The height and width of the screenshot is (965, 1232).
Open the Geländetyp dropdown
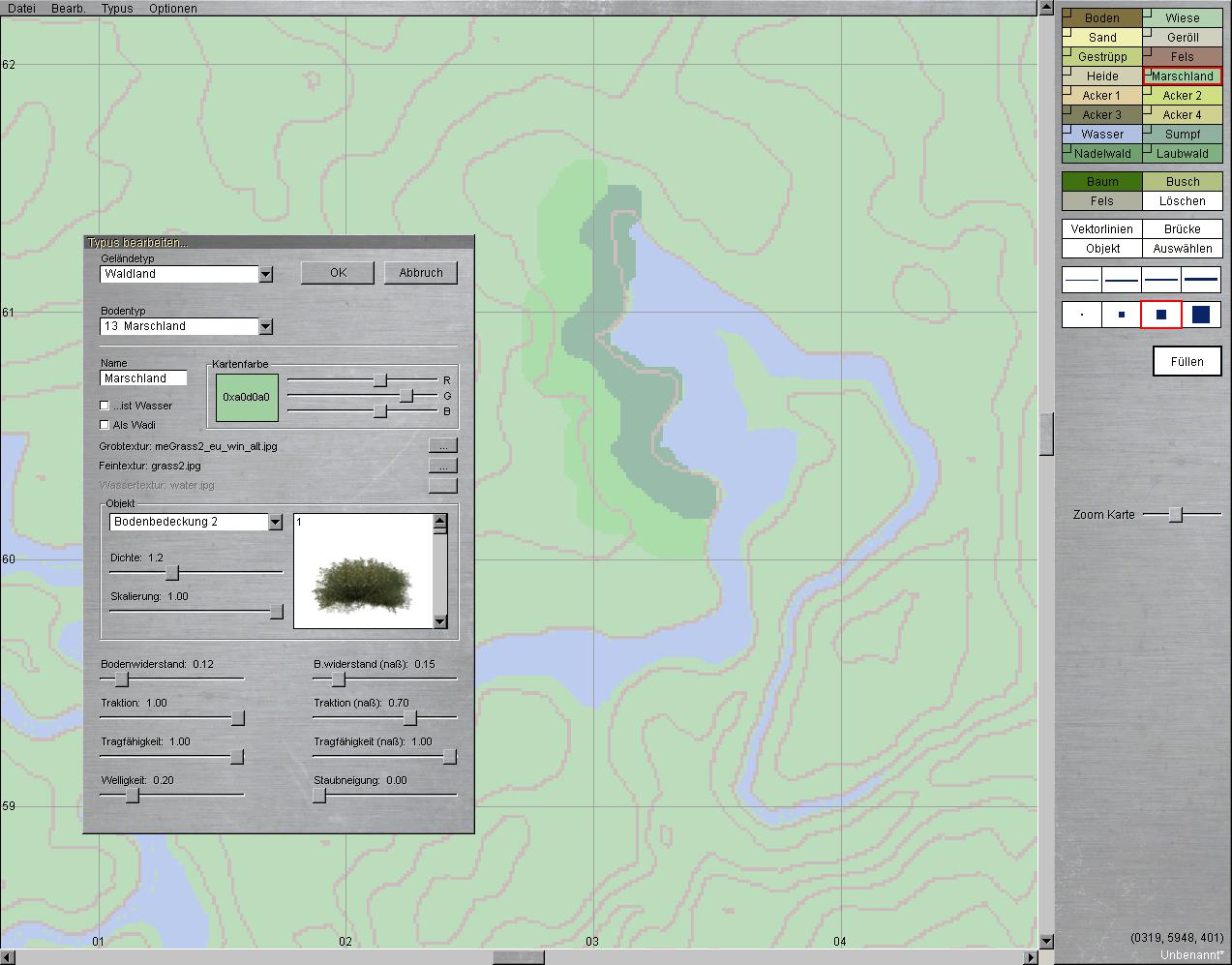click(266, 275)
